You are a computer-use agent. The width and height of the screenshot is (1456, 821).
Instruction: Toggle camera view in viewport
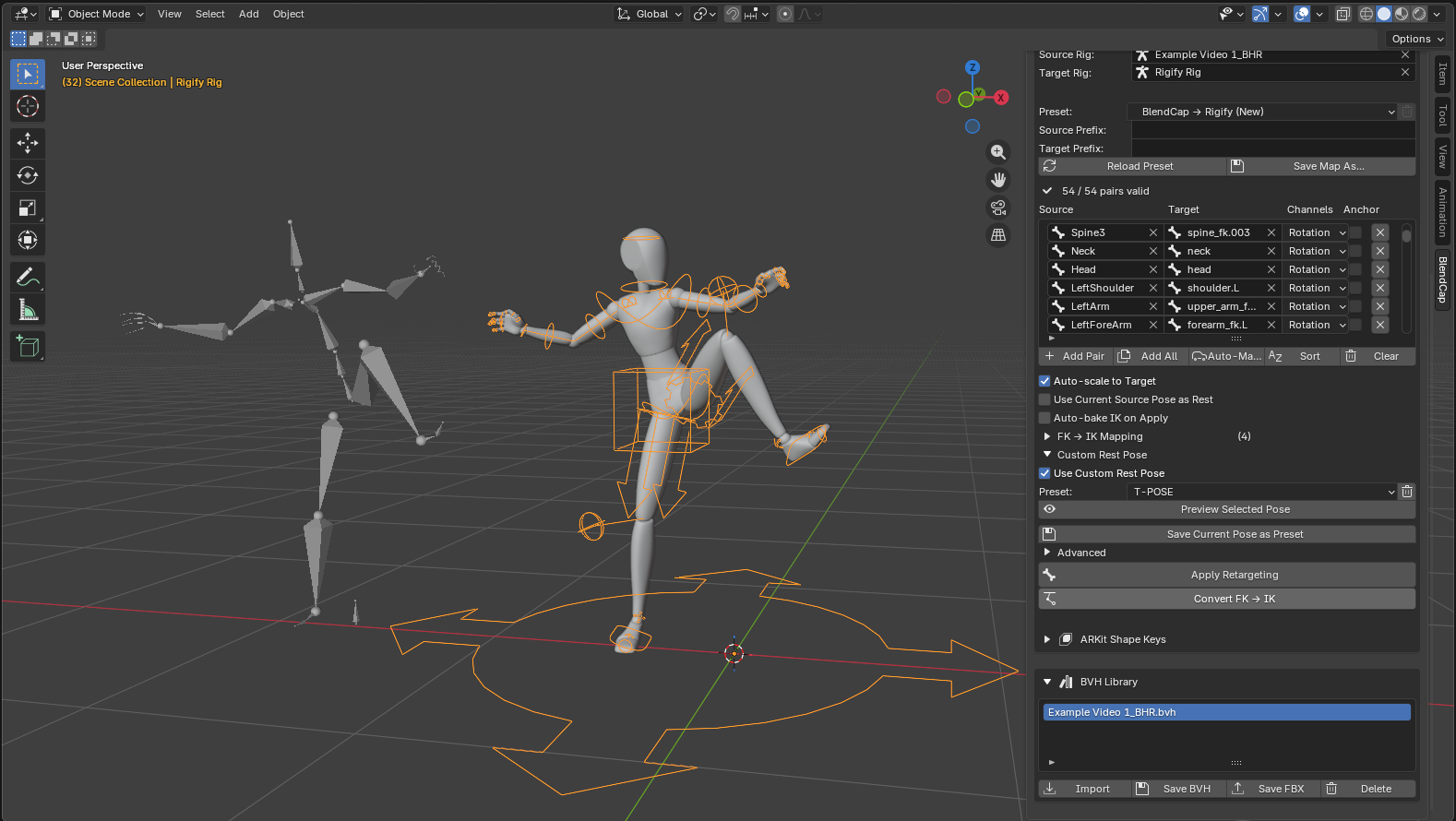coord(998,208)
